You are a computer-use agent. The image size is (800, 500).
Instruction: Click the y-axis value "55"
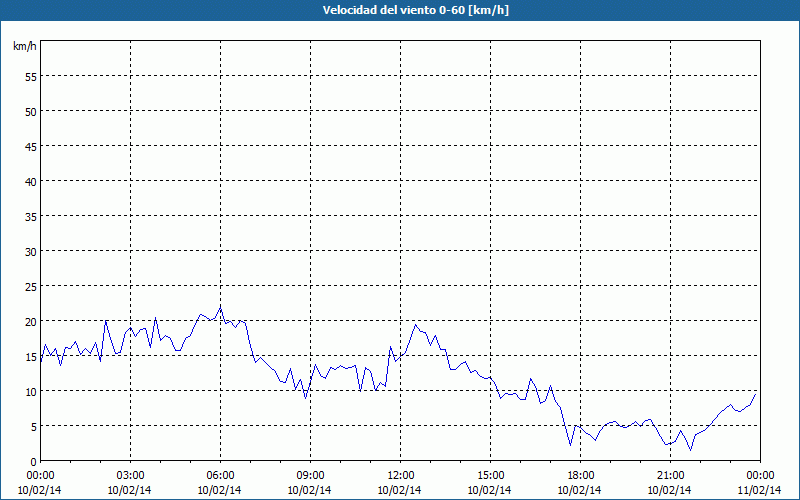point(31,77)
